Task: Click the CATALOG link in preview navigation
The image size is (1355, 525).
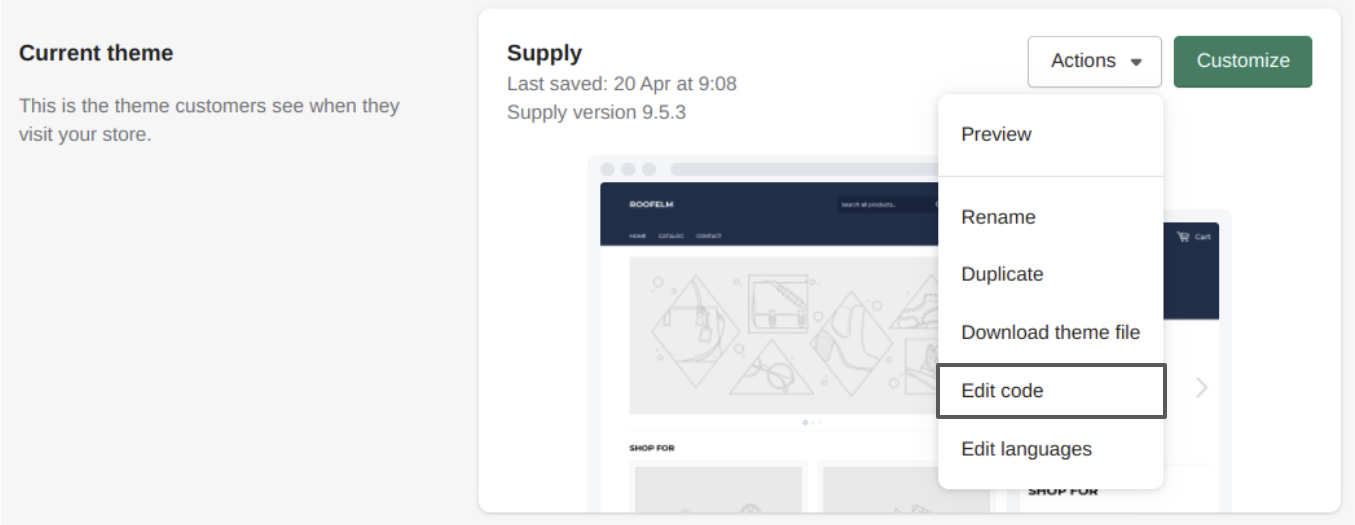Action: 671,236
